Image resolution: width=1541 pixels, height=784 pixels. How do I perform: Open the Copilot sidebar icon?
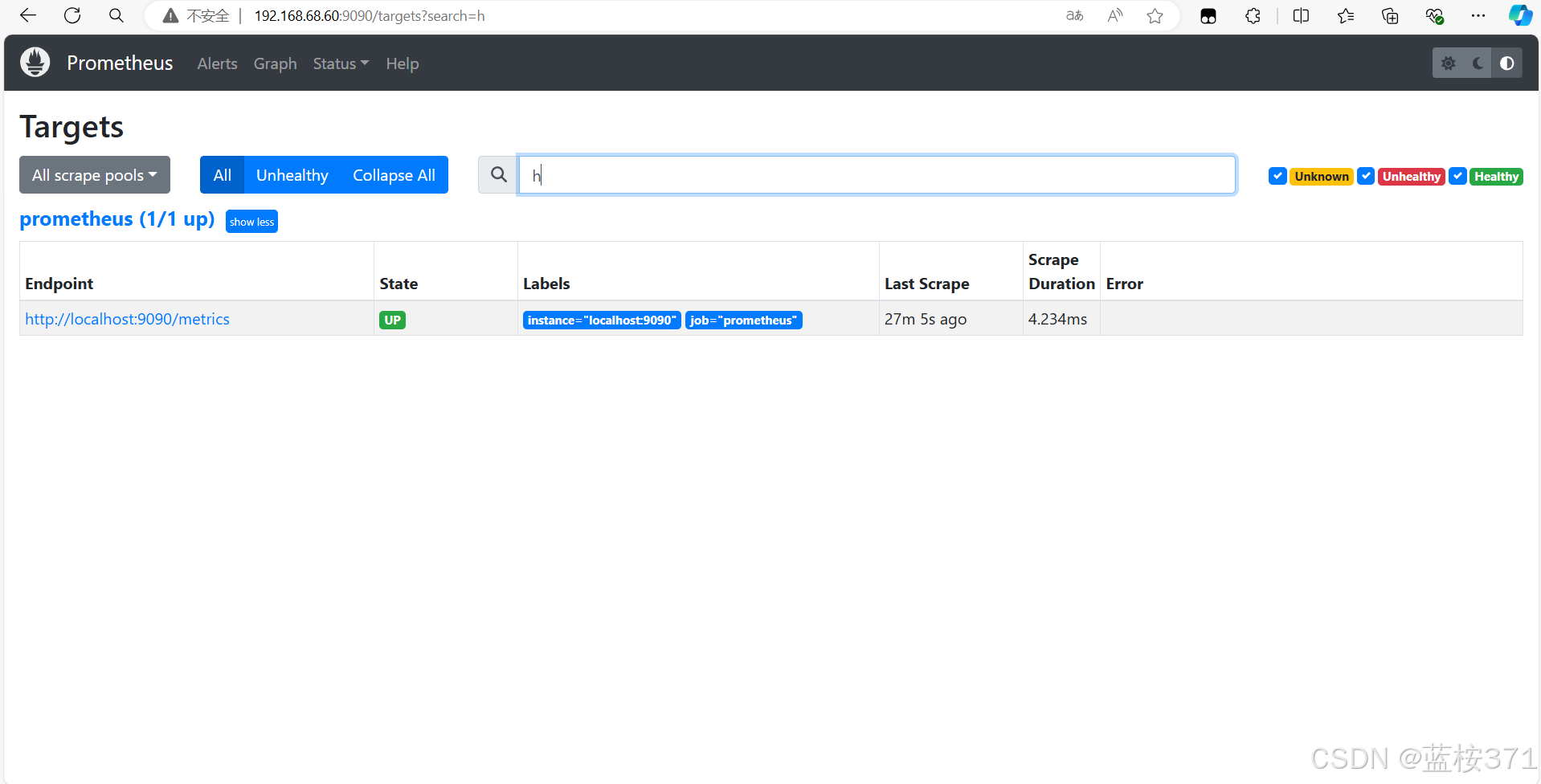pos(1520,15)
